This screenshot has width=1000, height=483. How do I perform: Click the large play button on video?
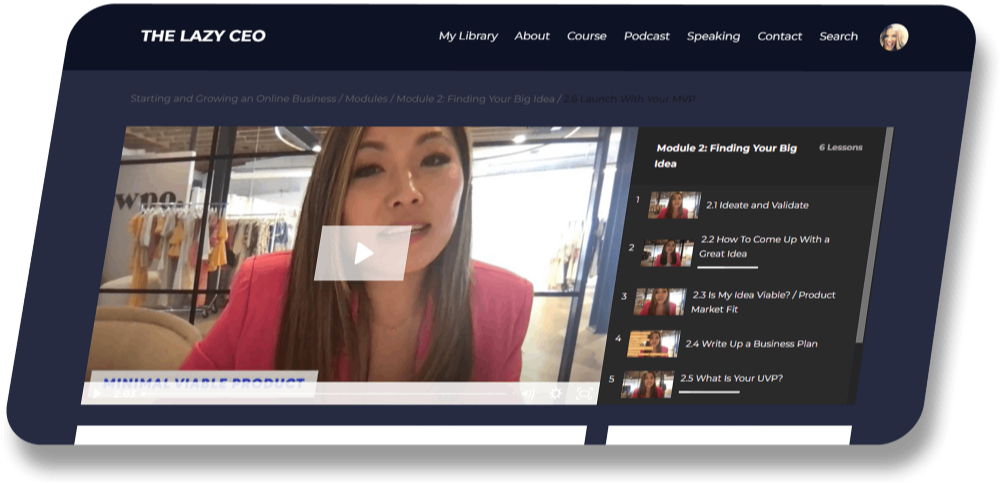(362, 253)
